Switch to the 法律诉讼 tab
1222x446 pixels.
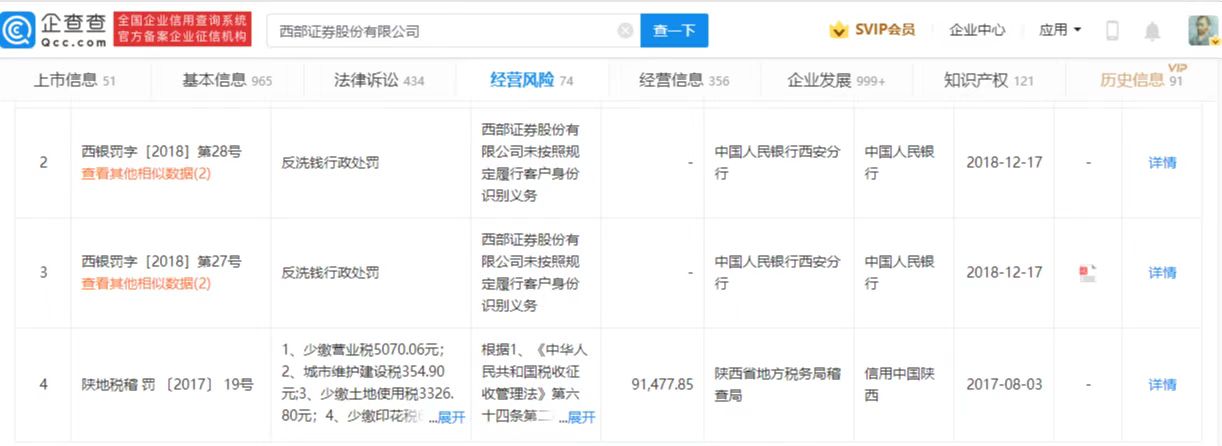click(379, 80)
